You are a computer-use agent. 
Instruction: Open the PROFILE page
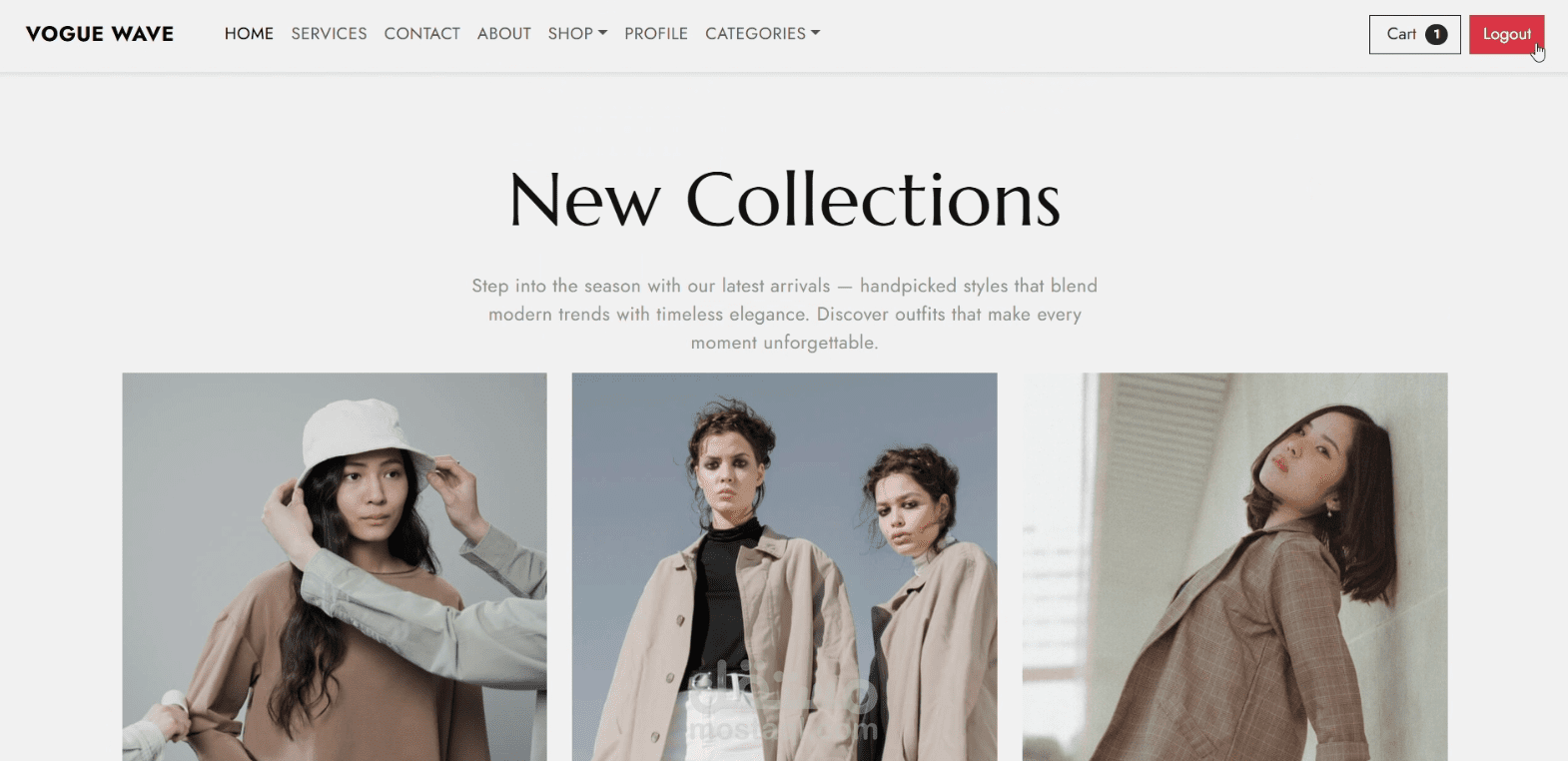[656, 34]
